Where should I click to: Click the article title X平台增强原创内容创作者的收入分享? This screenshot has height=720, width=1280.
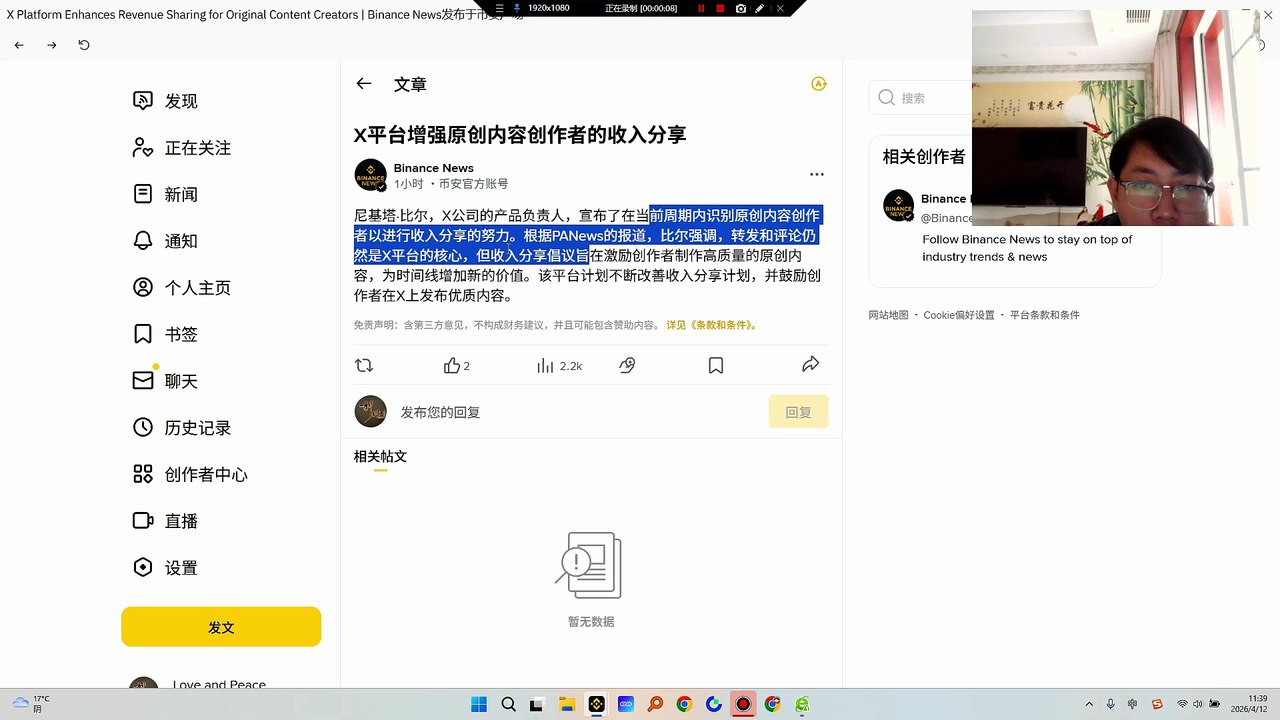click(520, 135)
